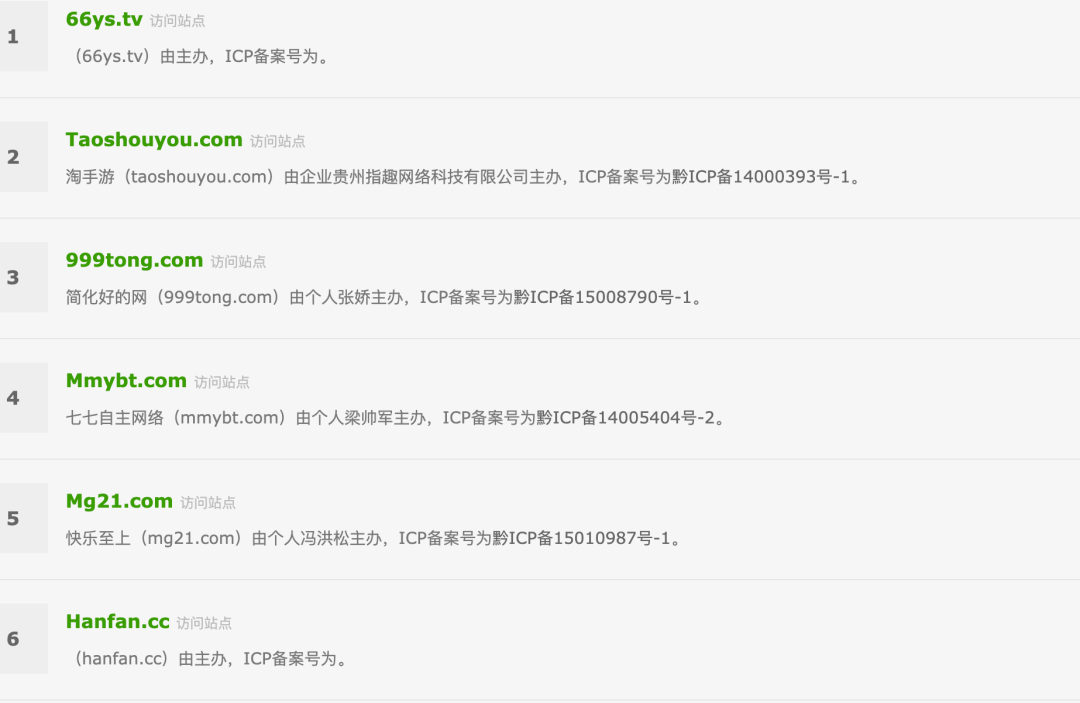Visit site link next to 999tong.com
Viewport: 1080px width, 703px height.
[238, 262]
